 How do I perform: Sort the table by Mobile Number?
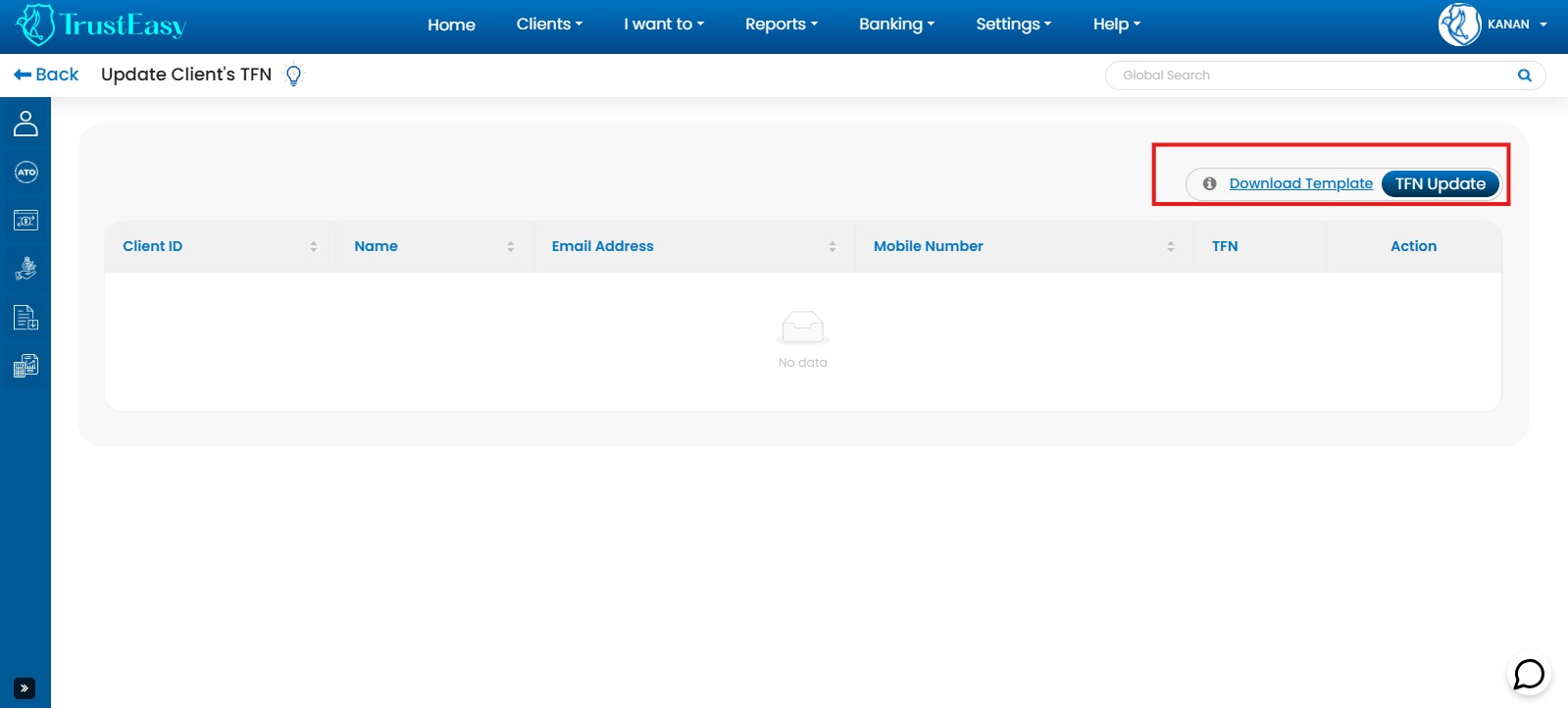point(1170,247)
